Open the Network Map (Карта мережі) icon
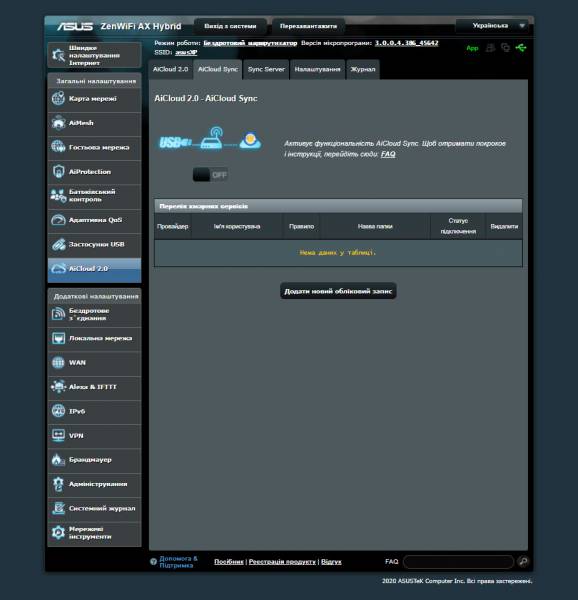Image resolution: width=578 pixels, height=600 pixels. click(x=58, y=98)
